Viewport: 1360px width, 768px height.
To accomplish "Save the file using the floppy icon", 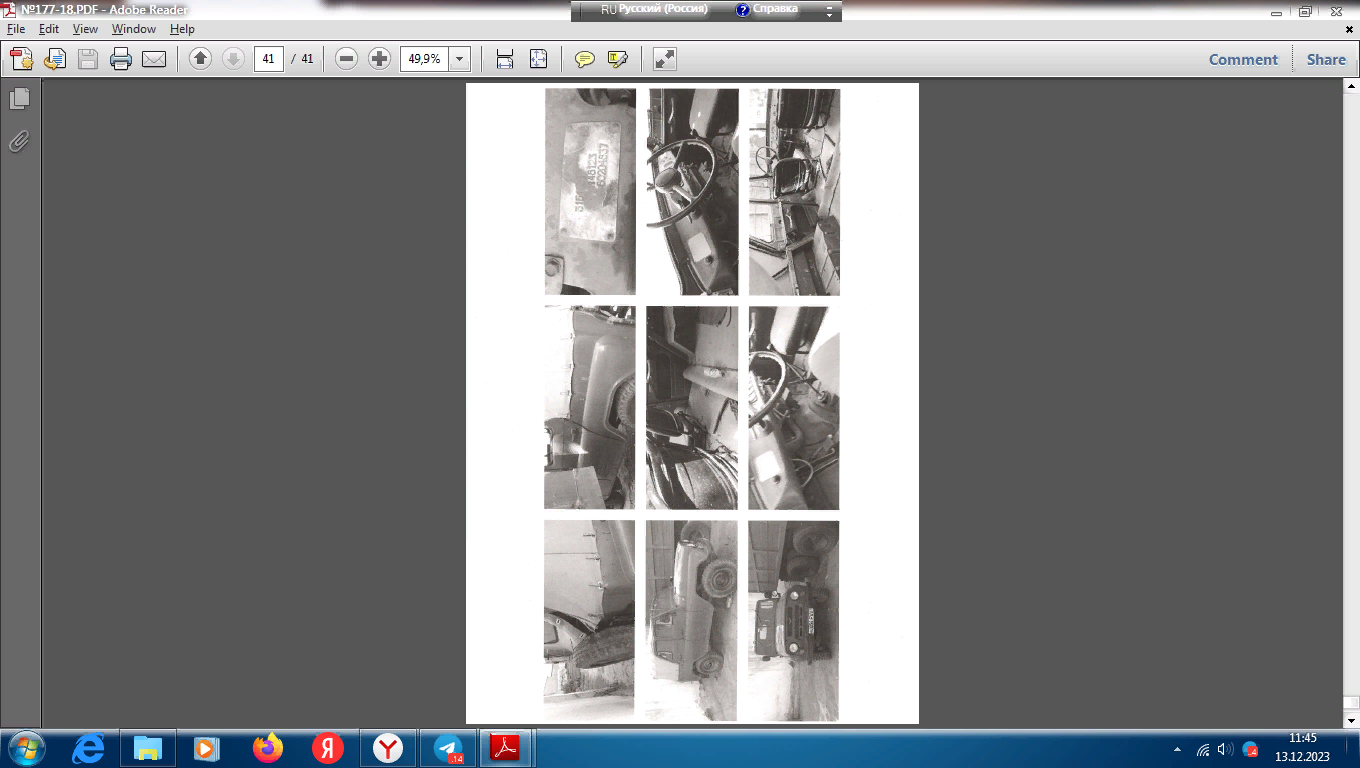I will pos(88,59).
